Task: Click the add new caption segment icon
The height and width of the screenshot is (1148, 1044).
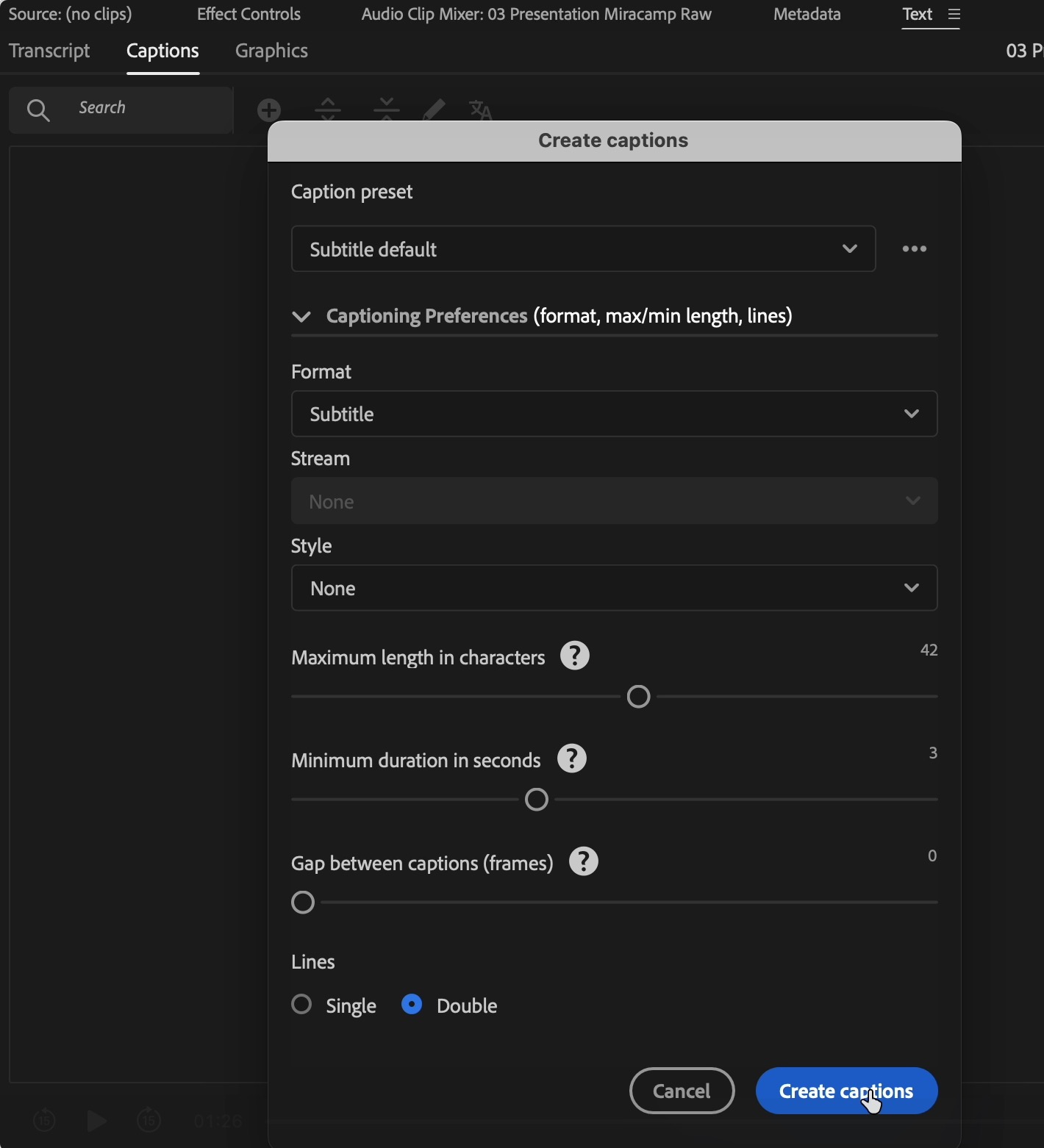Action: point(269,110)
